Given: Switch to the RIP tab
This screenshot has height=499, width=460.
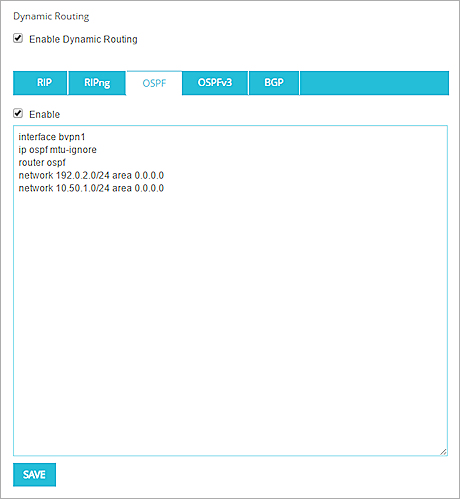Looking at the screenshot, I should click(40, 83).
